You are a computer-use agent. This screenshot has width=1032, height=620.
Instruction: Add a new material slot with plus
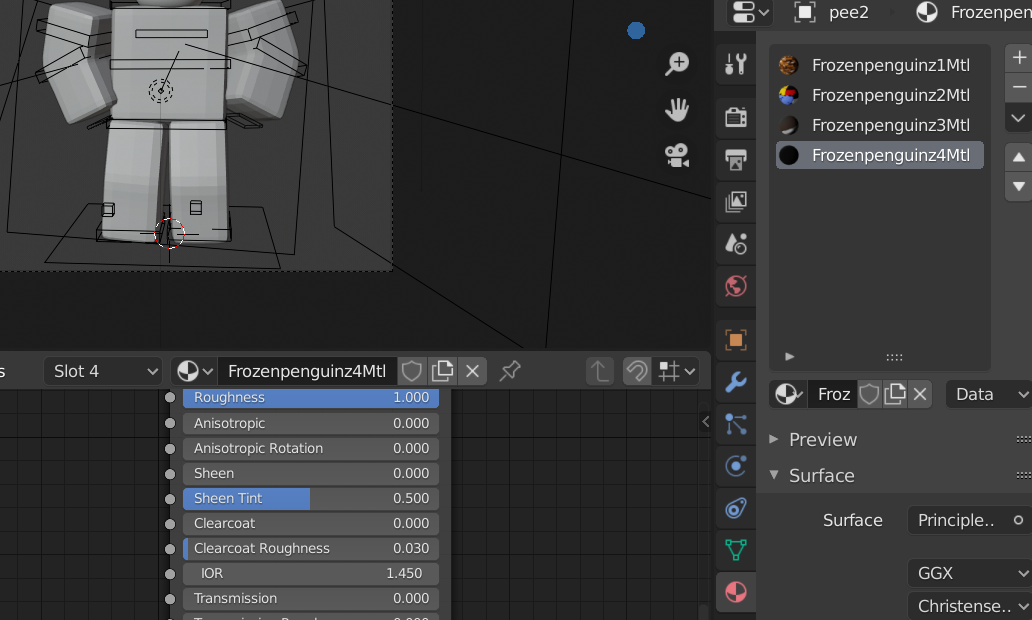[1019, 58]
